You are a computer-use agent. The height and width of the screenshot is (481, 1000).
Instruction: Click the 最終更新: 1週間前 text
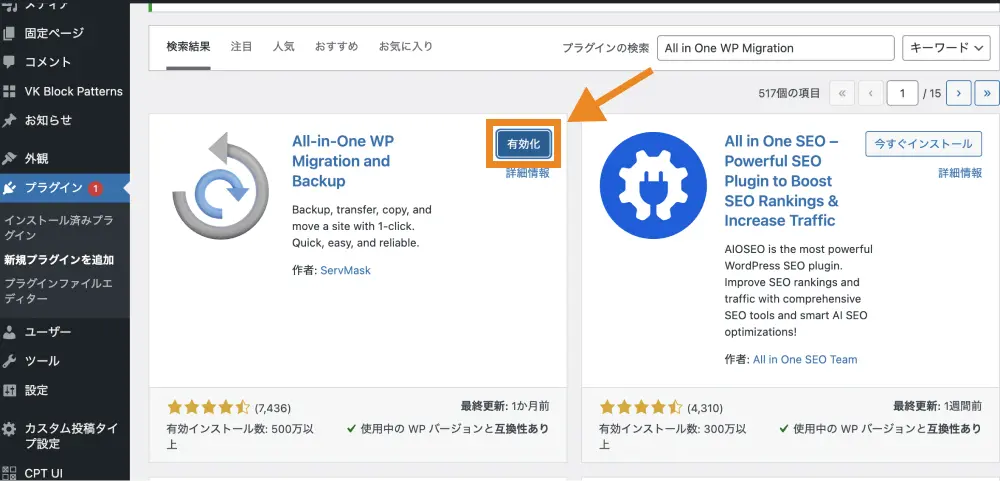pos(937,406)
